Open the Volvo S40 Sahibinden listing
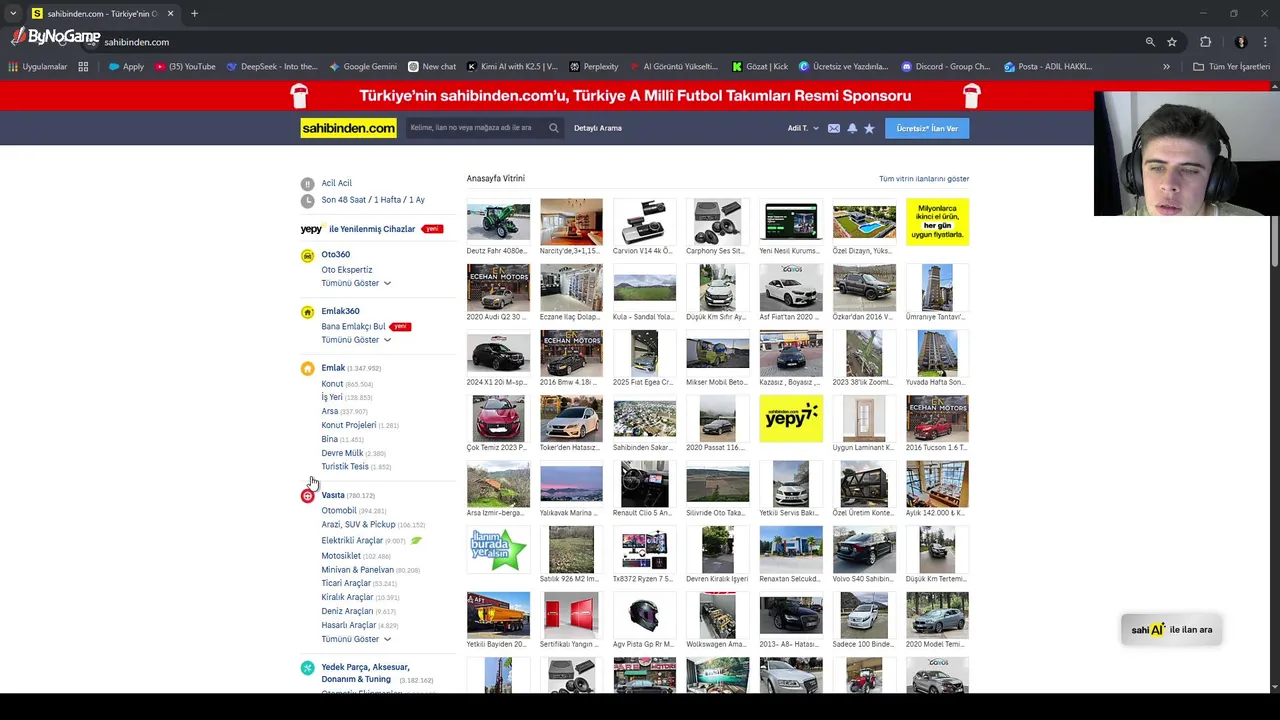Screen dimensions: 1280x720 [864, 550]
